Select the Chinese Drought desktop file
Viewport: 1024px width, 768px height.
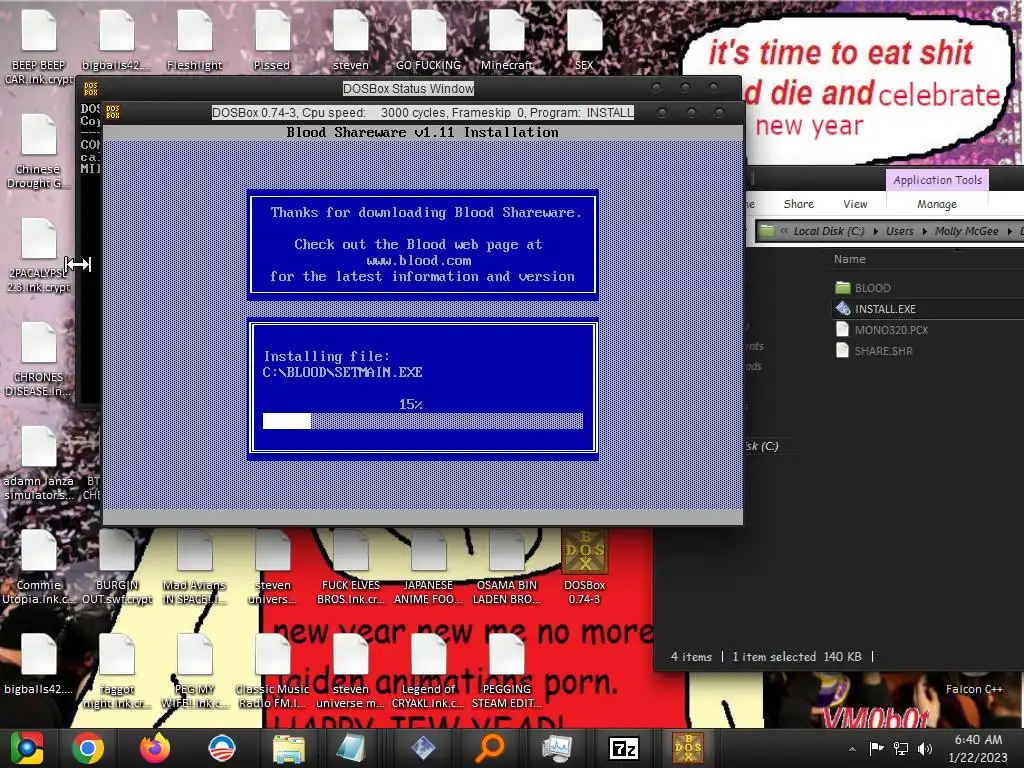click(39, 151)
